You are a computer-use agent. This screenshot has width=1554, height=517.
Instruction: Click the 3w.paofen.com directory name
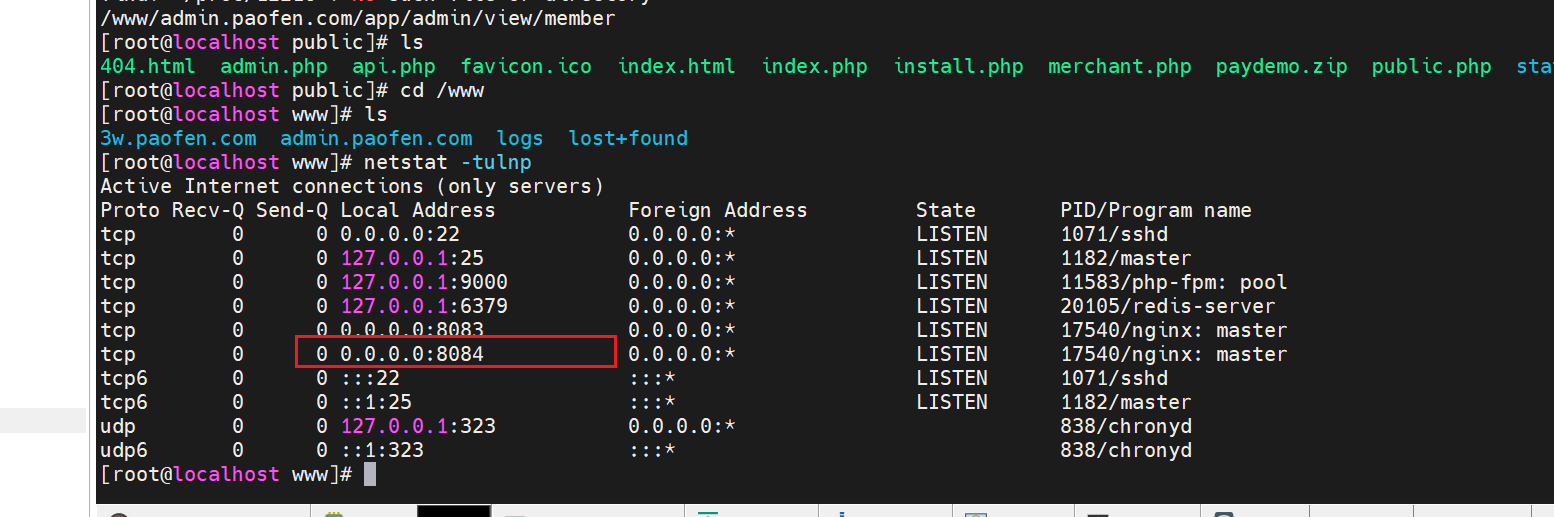178,139
